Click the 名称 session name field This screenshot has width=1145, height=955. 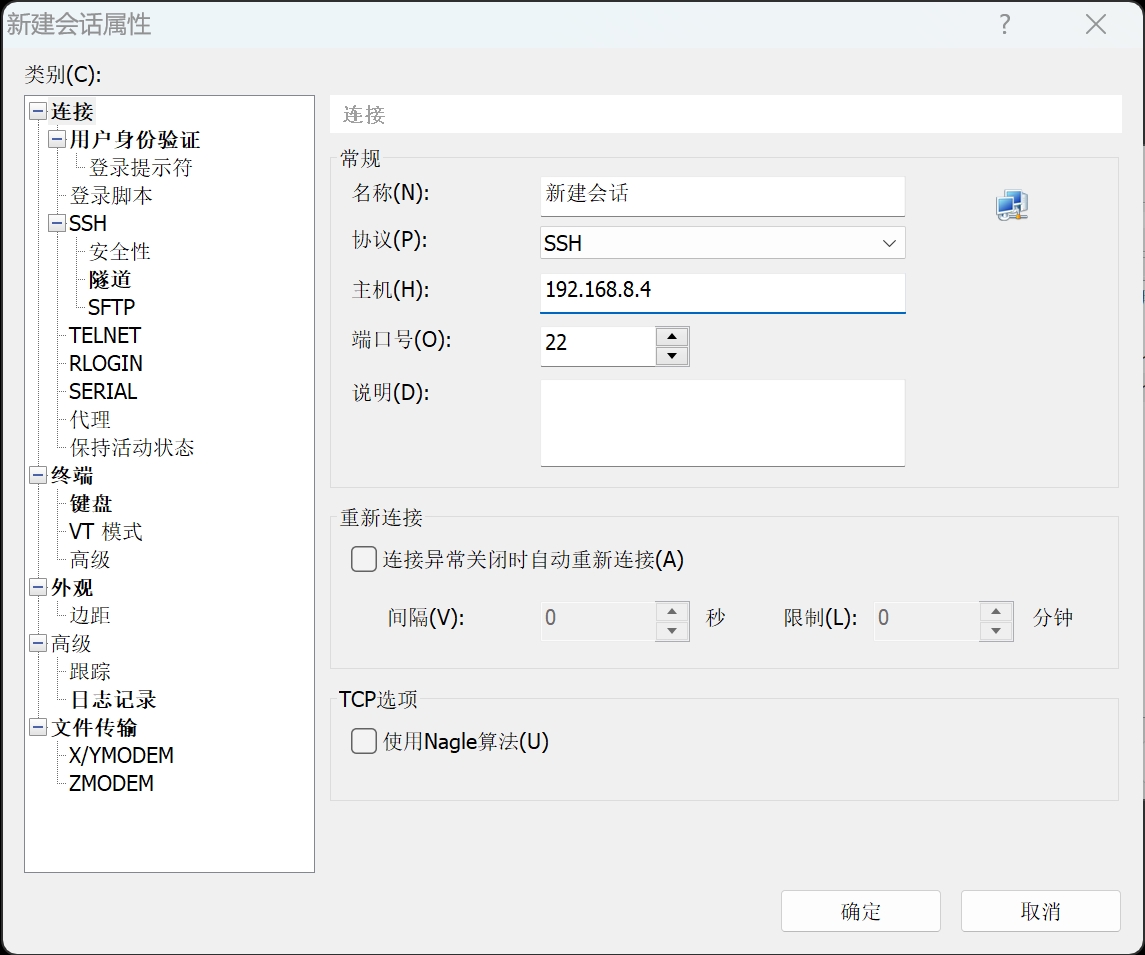722,195
